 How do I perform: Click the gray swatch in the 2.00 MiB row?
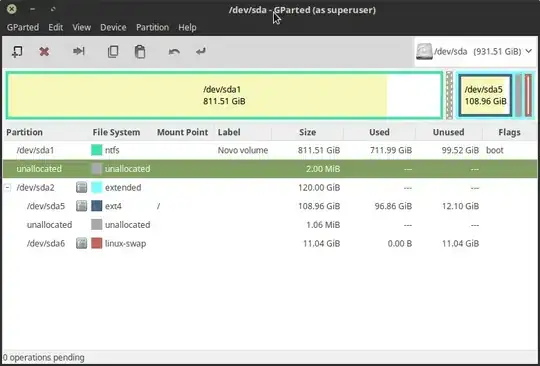[x=96, y=169]
